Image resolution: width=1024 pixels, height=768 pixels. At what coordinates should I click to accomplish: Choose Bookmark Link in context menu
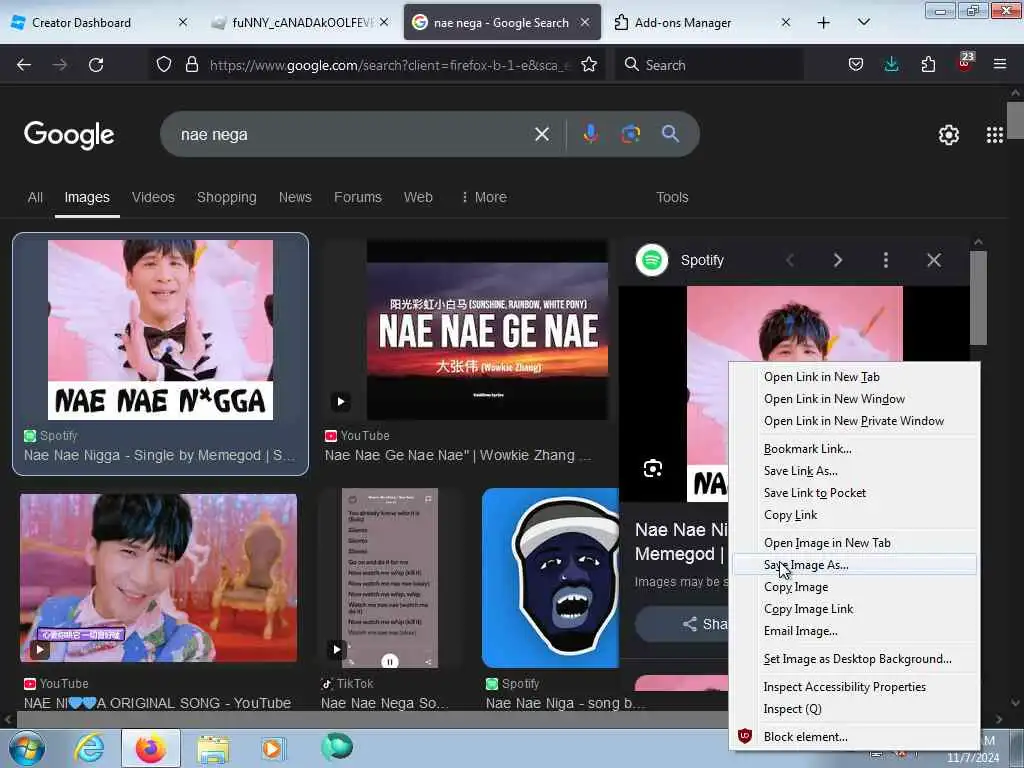[x=854, y=449]
